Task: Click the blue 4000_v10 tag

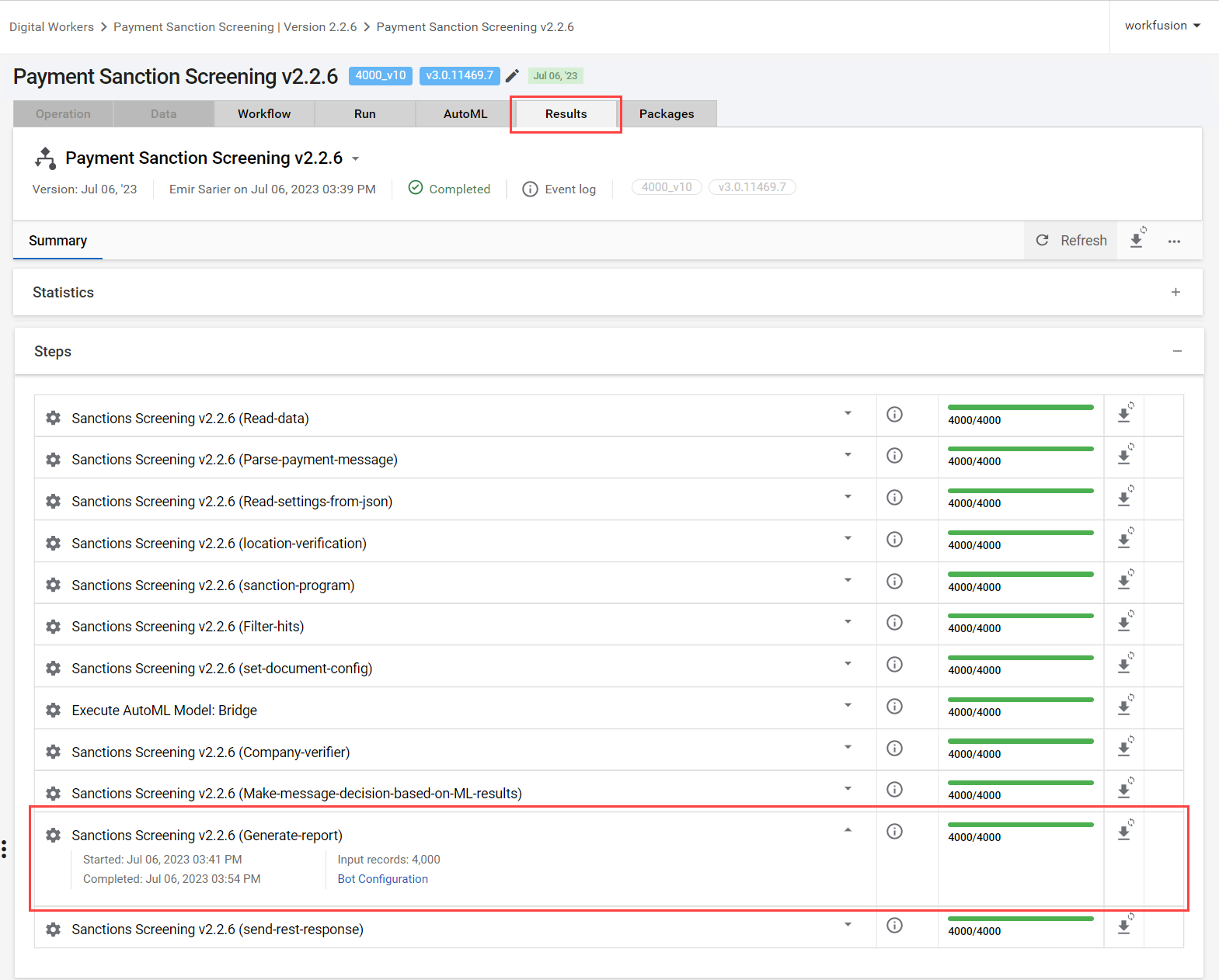Action: click(x=381, y=75)
